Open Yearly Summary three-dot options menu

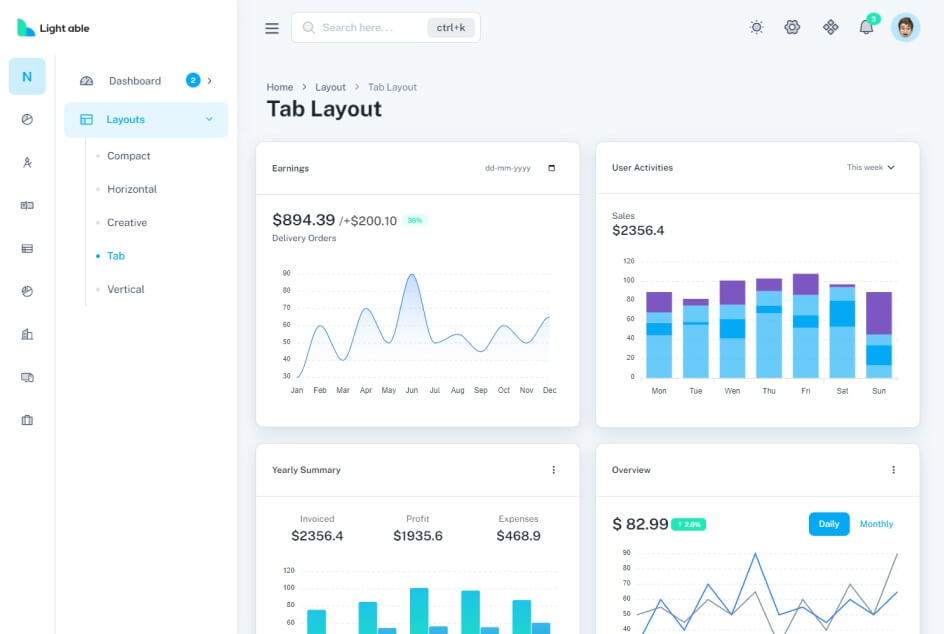(x=553, y=470)
